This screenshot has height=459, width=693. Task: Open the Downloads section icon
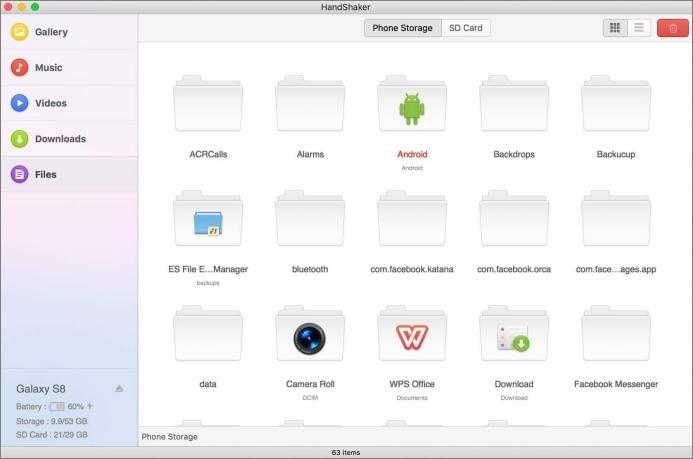pos(19,139)
